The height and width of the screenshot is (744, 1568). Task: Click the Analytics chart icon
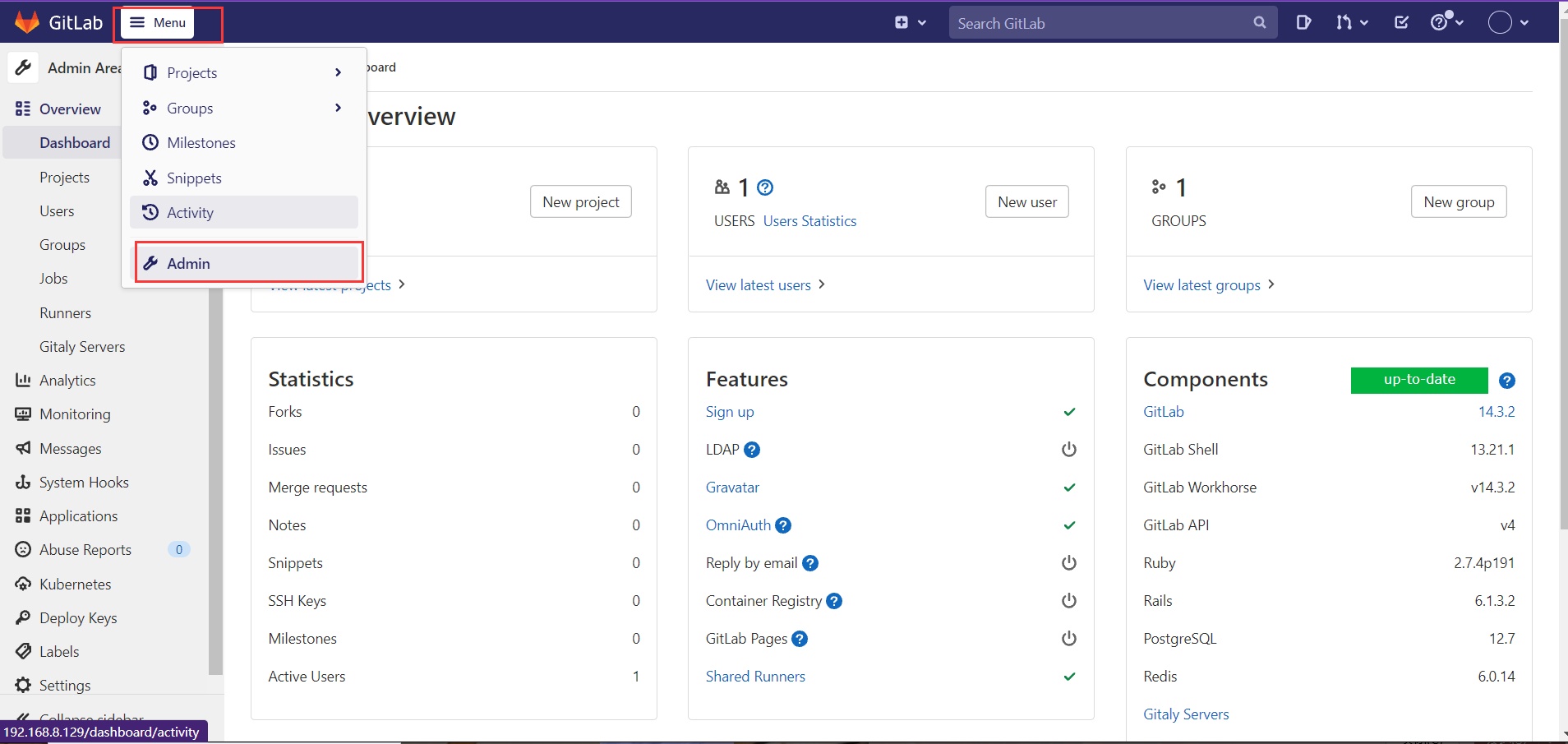click(x=23, y=380)
